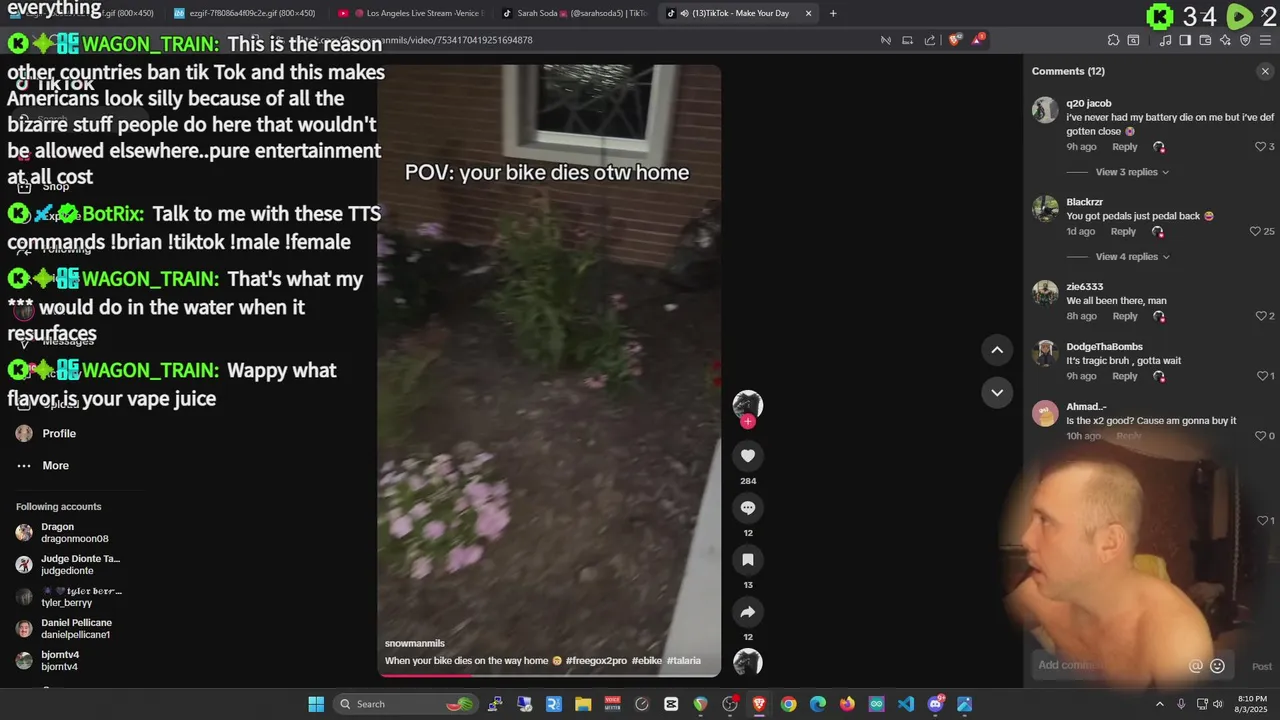Open Leo AI sparkle icon
Screen dimensions: 1280x720
point(1225,40)
